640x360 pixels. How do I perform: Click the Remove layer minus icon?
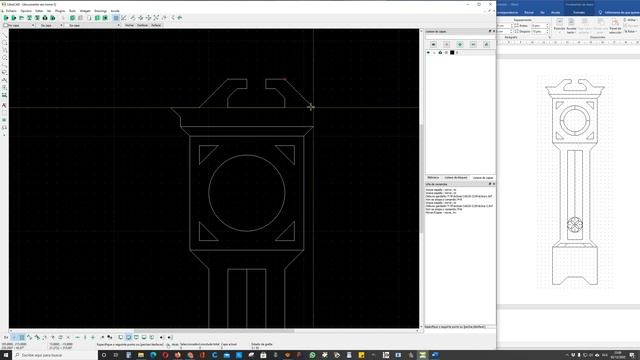coord(473,44)
